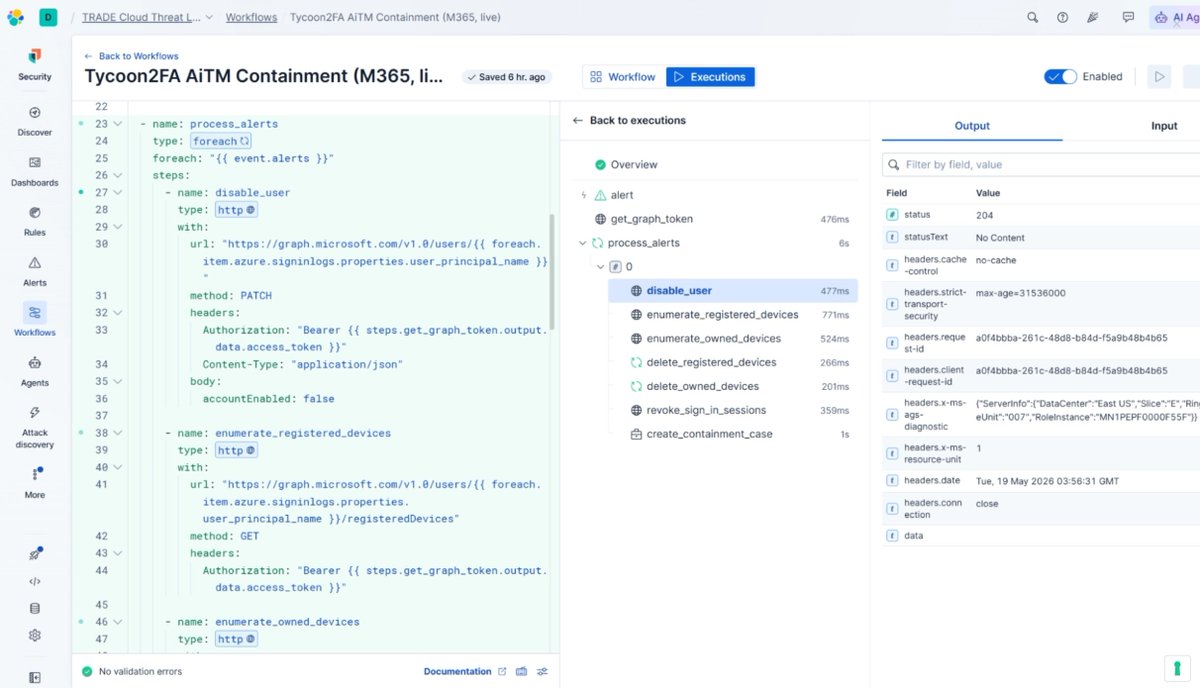Screen dimensions: 1200x688
Task: Open the data management database icon
Action: point(35,608)
